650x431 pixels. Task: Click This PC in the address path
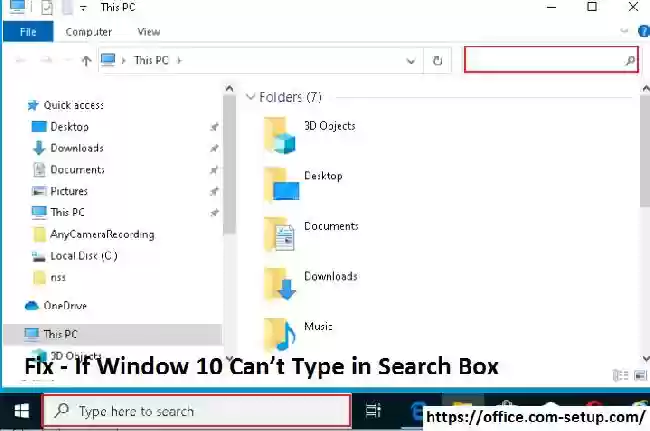(x=151, y=61)
